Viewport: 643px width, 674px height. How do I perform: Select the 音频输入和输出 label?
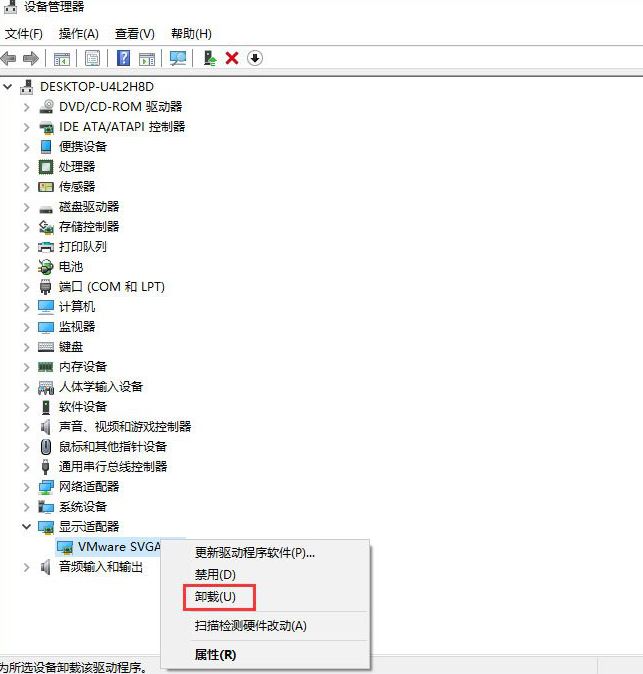(x=101, y=567)
